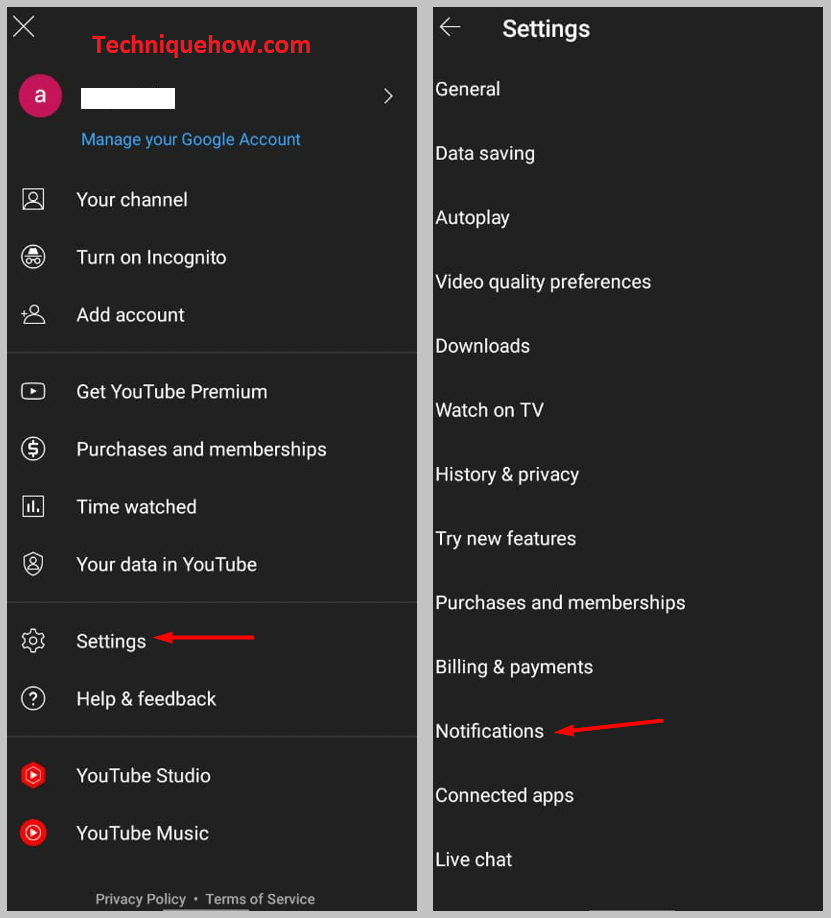Click the Add account person-plus icon

click(33, 314)
